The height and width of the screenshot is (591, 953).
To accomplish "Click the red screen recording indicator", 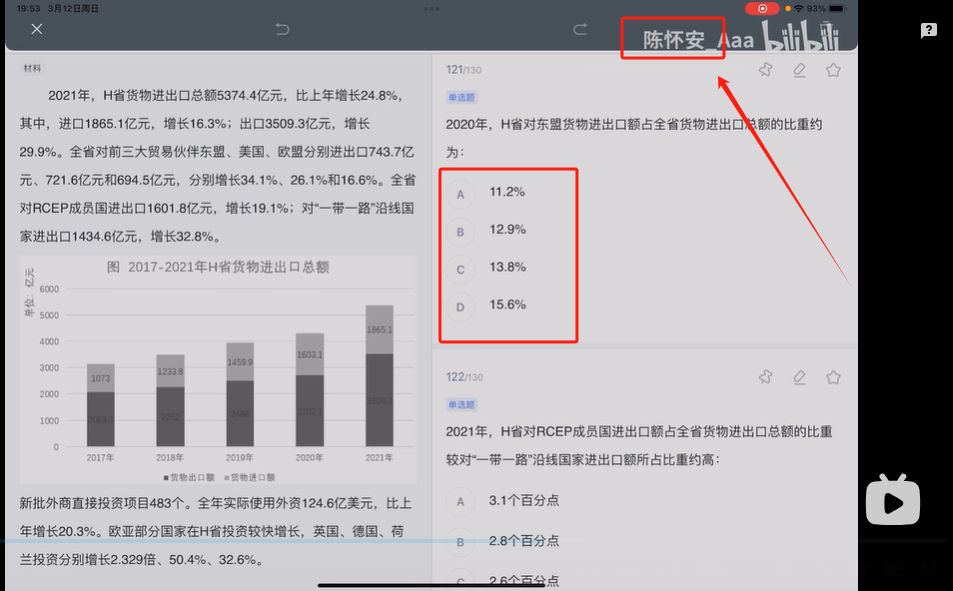I will 762,9.
